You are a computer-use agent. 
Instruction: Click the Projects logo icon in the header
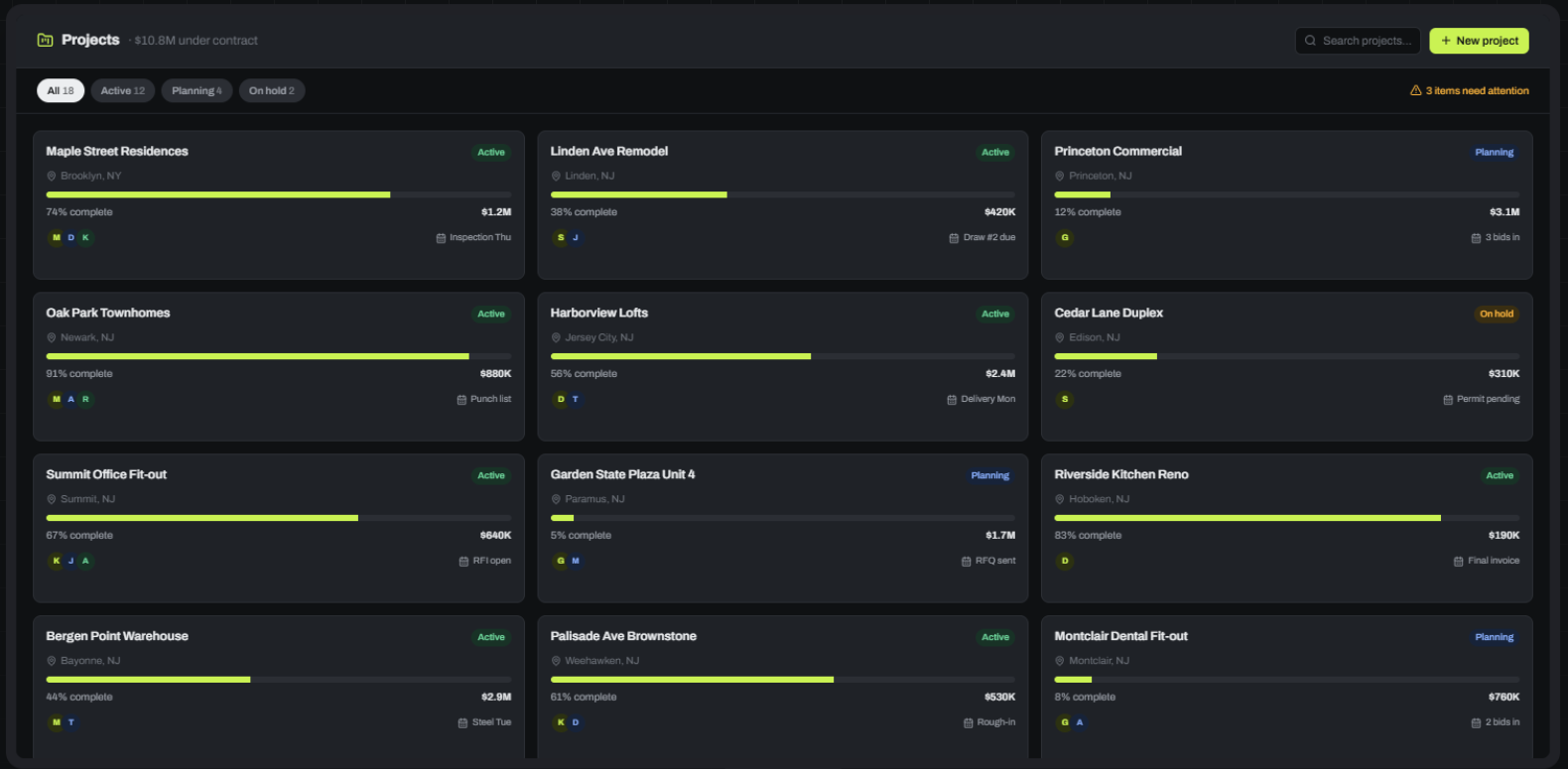tap(45, 40)
